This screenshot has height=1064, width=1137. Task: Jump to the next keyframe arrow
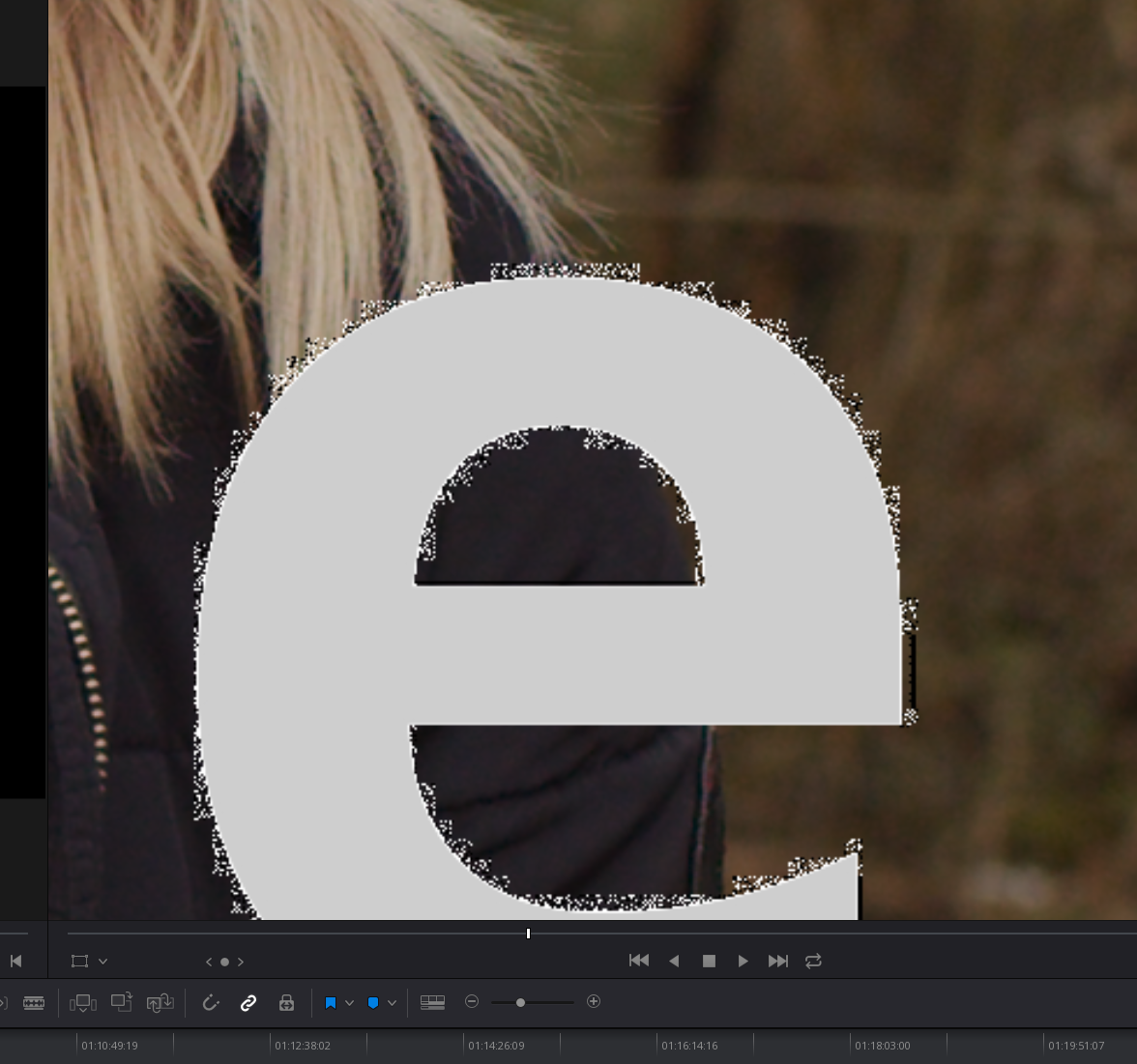click(241, 962)
